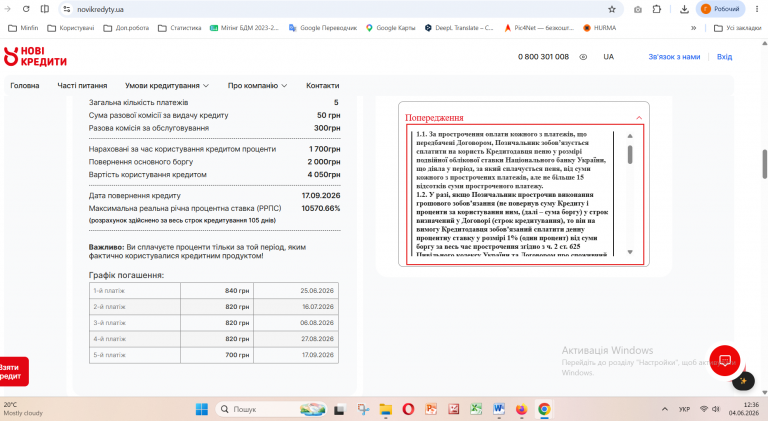Screen dimensions: 768x421
Task: Open the Extensions puzzle icon
Action: point(657,9)
